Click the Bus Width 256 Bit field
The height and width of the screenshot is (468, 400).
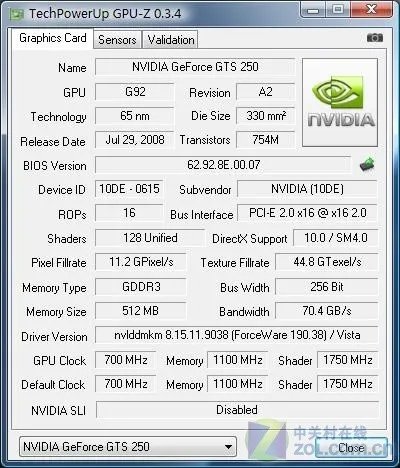(x=327, y=287)
